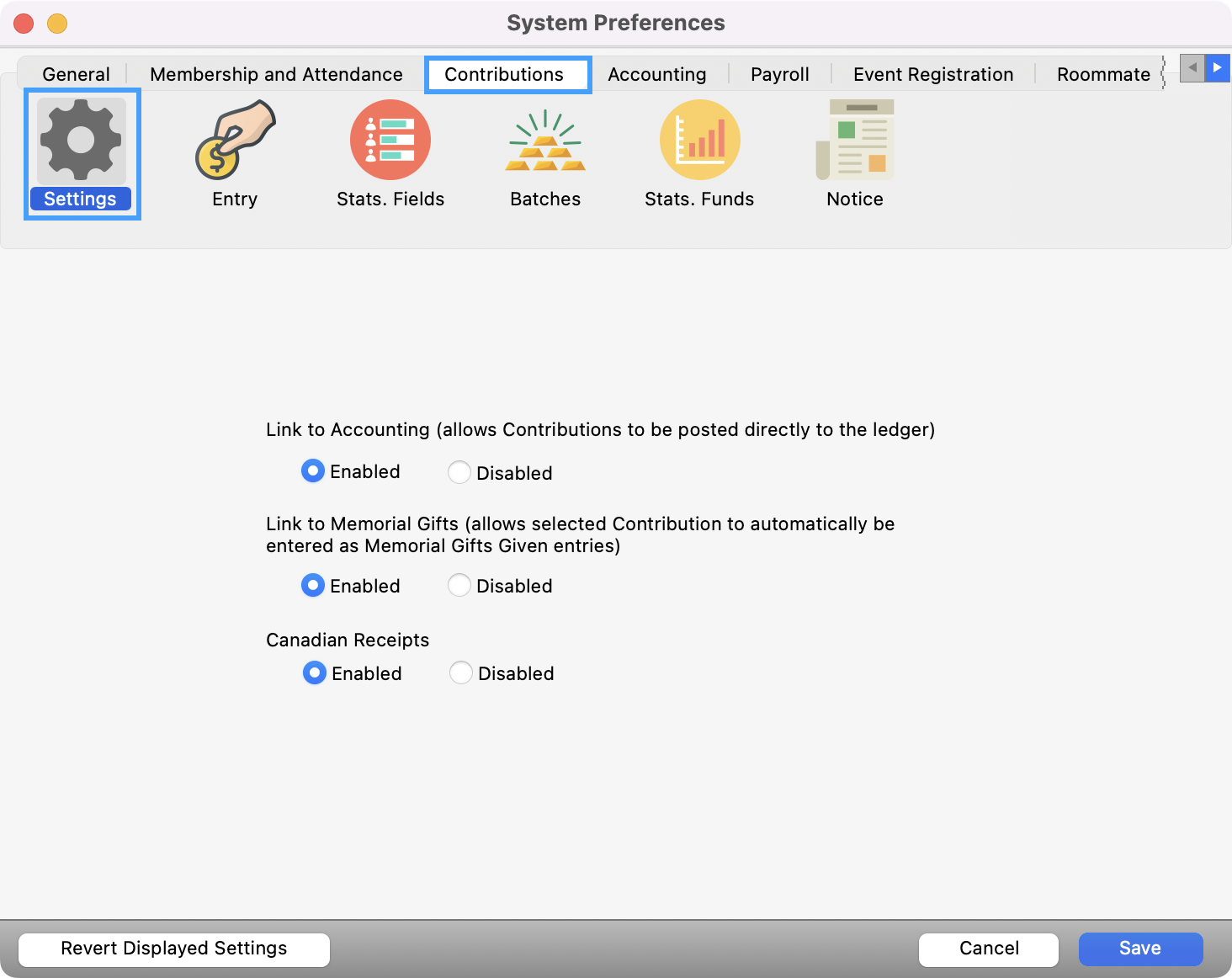View Stats. Funds settings
This screenshot has height=978, width=1232.
click(699, 141)
